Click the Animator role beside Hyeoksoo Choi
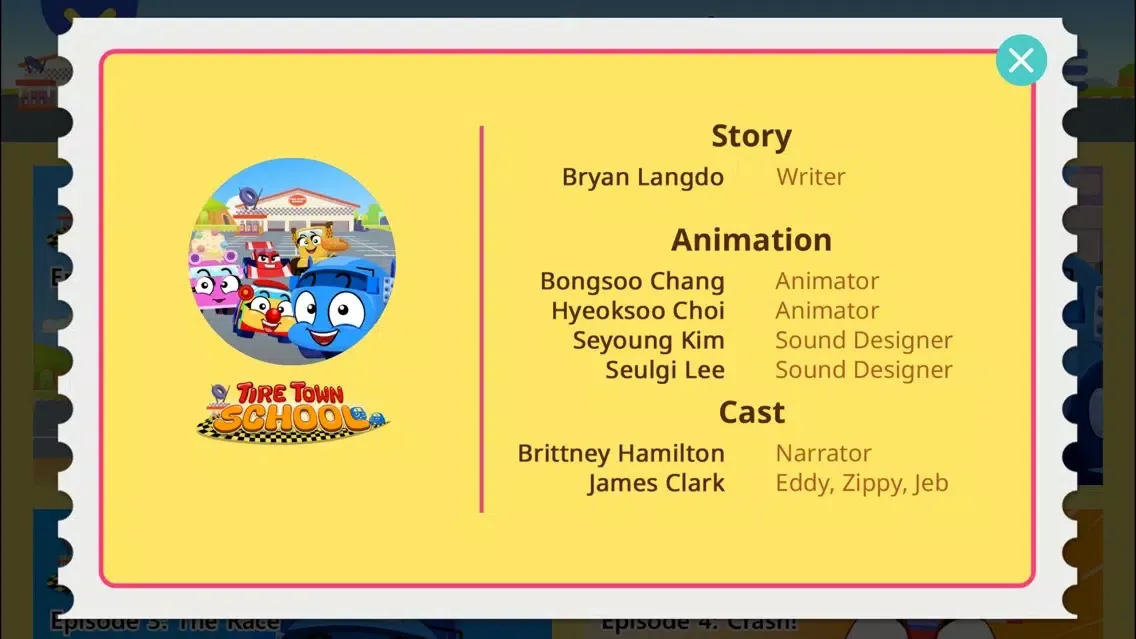Viewport: 1136px width, 639px height. point(827,311)
